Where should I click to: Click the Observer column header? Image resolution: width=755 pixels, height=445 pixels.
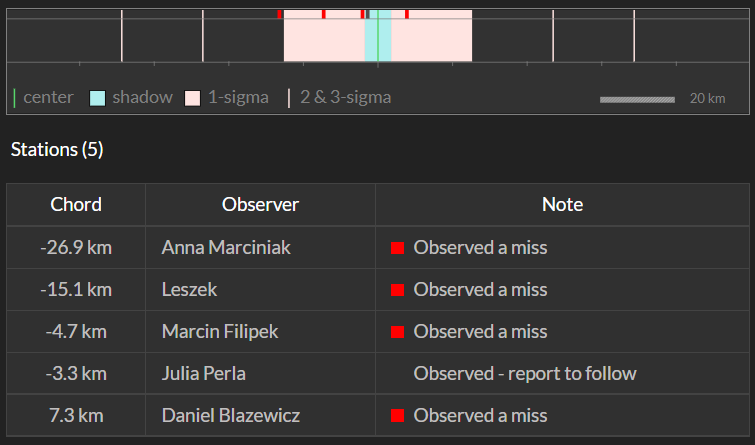click(260, 205)
